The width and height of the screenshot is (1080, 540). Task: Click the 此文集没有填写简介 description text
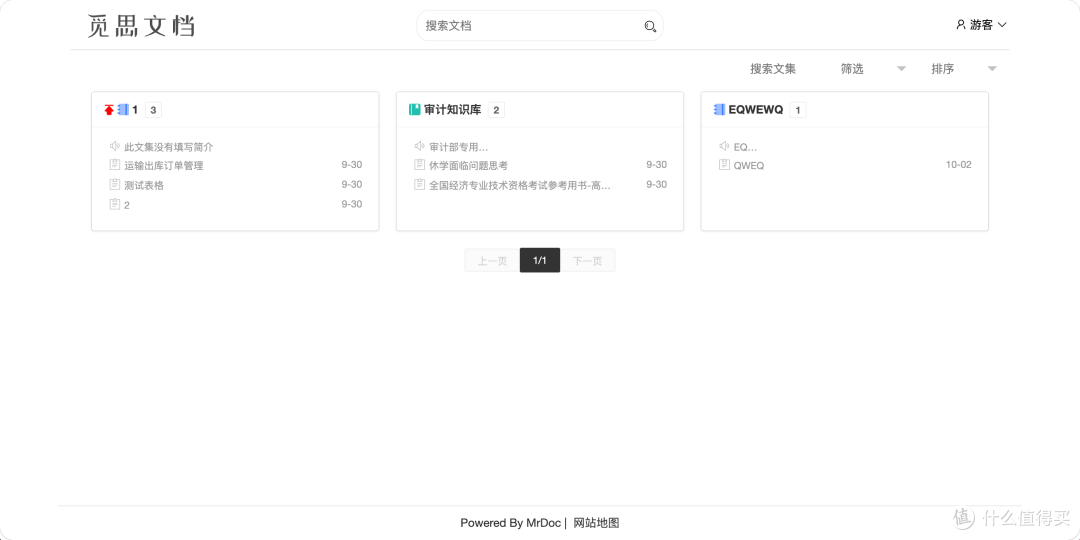point(169,147)
